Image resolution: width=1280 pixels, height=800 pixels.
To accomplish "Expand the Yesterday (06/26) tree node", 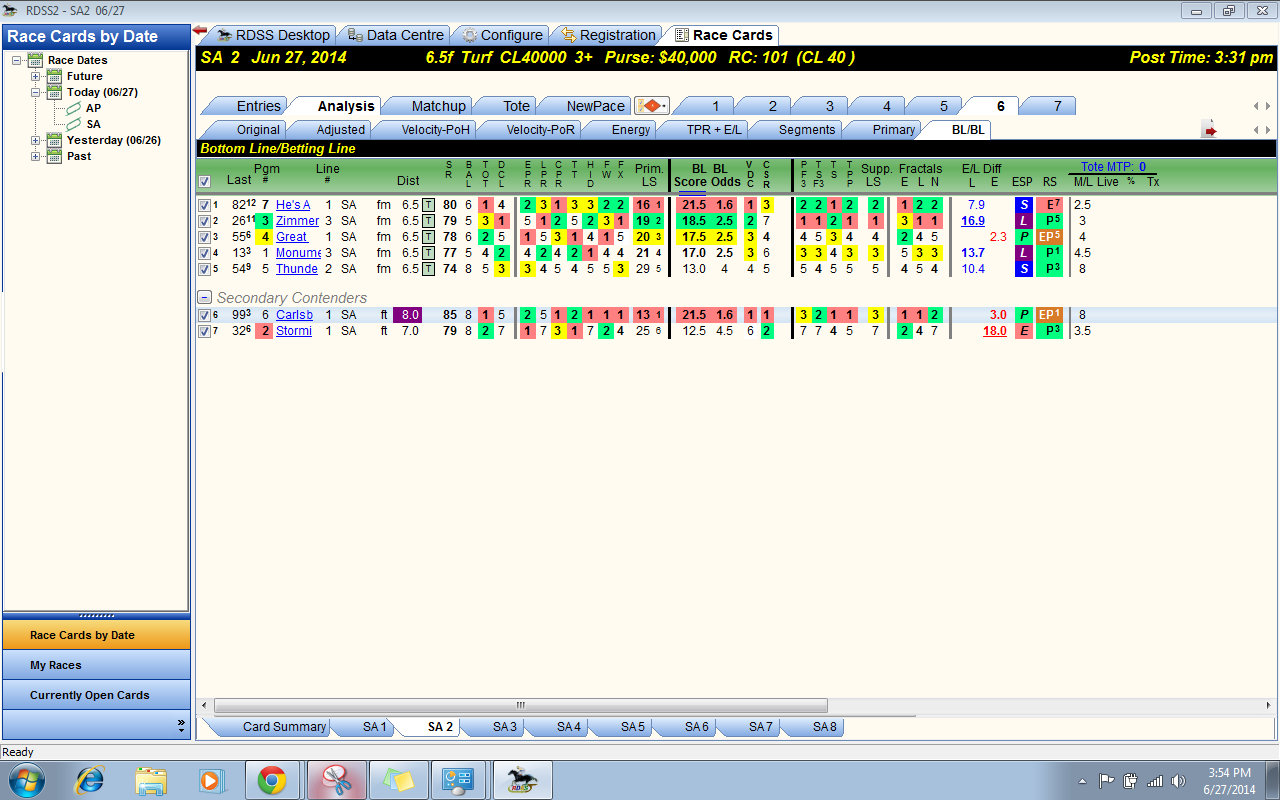I will coord(36,140).
